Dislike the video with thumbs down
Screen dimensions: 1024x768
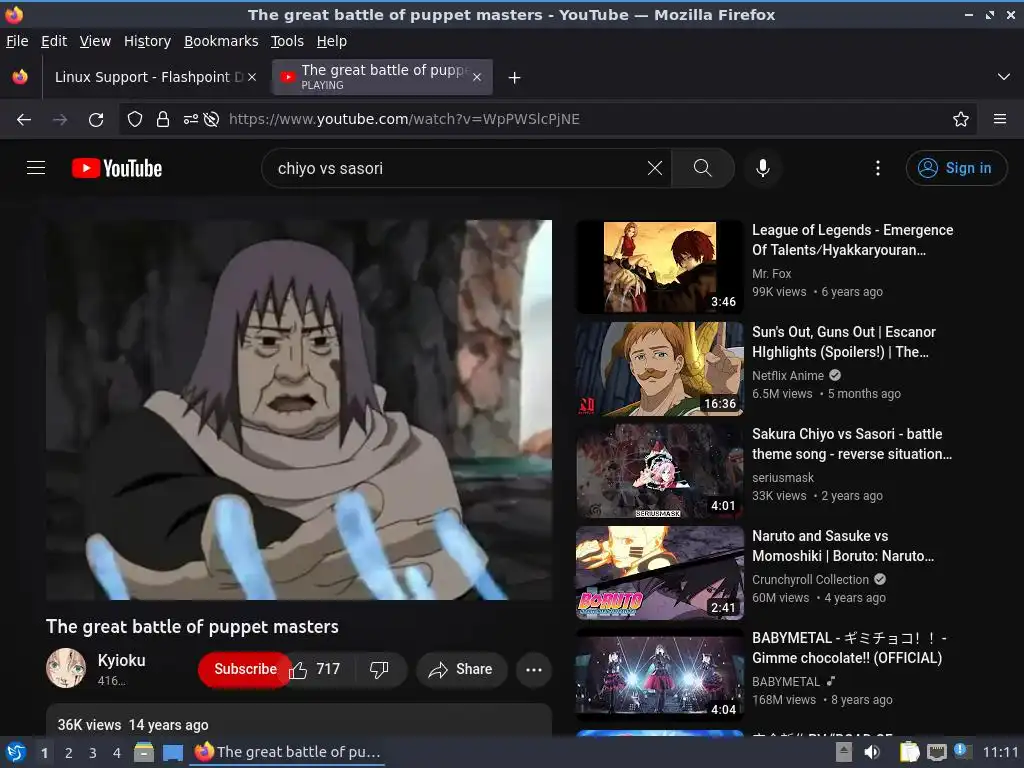[379, 669]
